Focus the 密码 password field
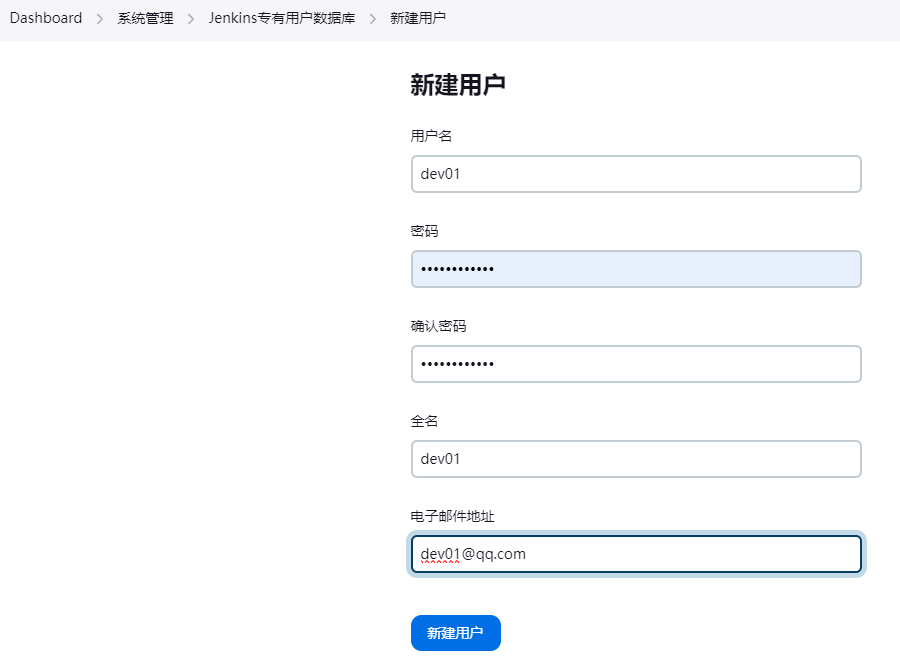900x656 pixels. [x=636, y=268]
